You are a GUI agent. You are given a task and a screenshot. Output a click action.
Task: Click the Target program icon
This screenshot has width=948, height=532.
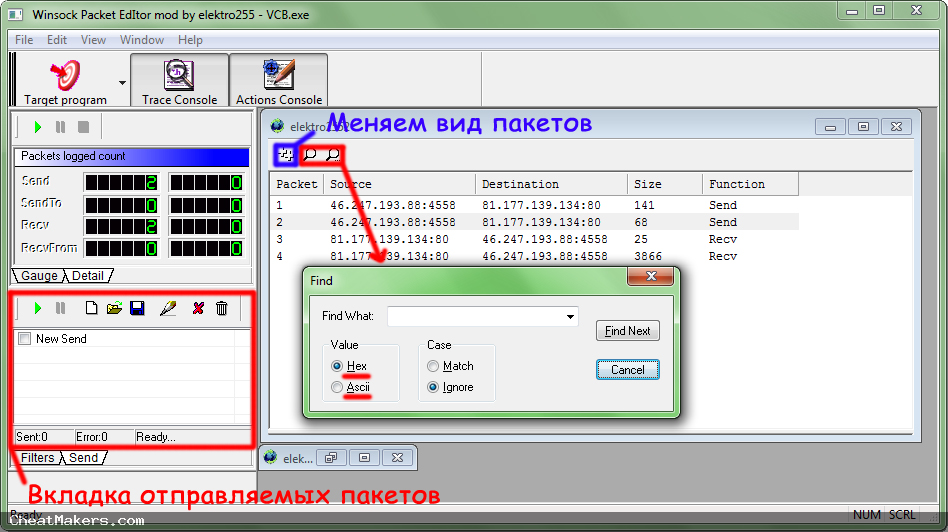(x=65, y=74)
